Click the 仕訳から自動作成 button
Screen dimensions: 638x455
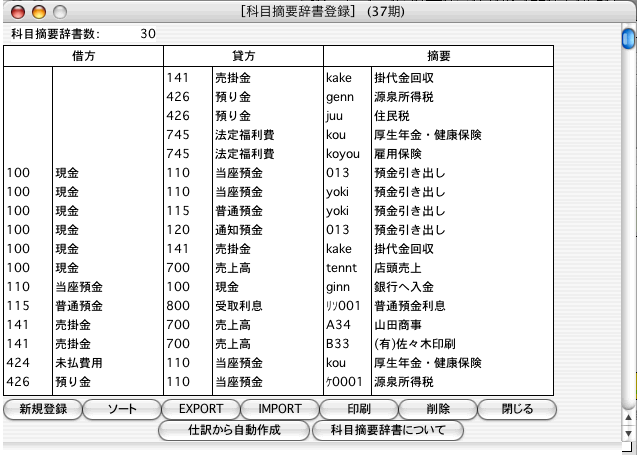pyautogui.click(x=233, y=430)
